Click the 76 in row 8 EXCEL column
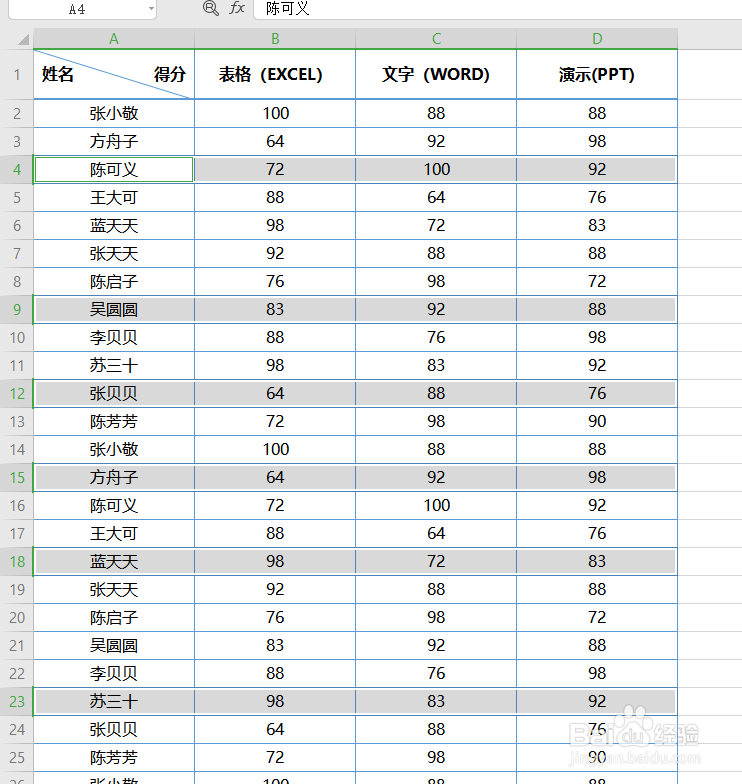Image resolution: width=742 pixels, height=784 pixels. (275, 282)
